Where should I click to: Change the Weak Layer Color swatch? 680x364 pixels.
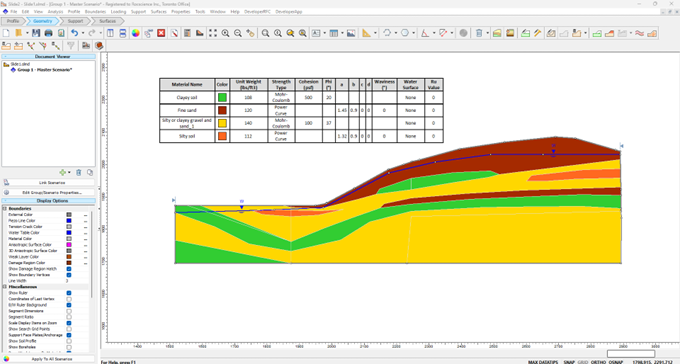(69, 257)
